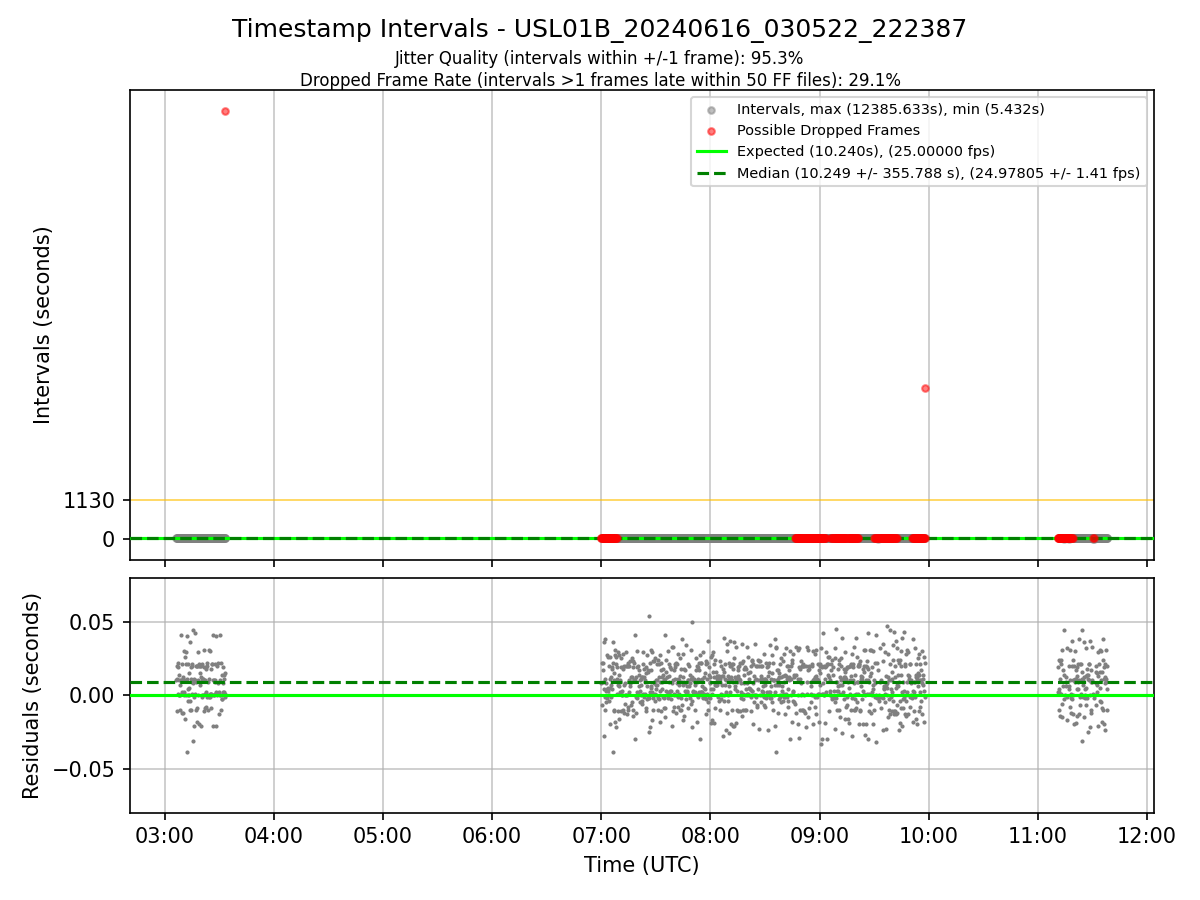Viewport: 1200px width, 900px height.
Task: Click the Dropped Frame Rate subtitle line
Action: pyautogui.click(x=600, y=80)
